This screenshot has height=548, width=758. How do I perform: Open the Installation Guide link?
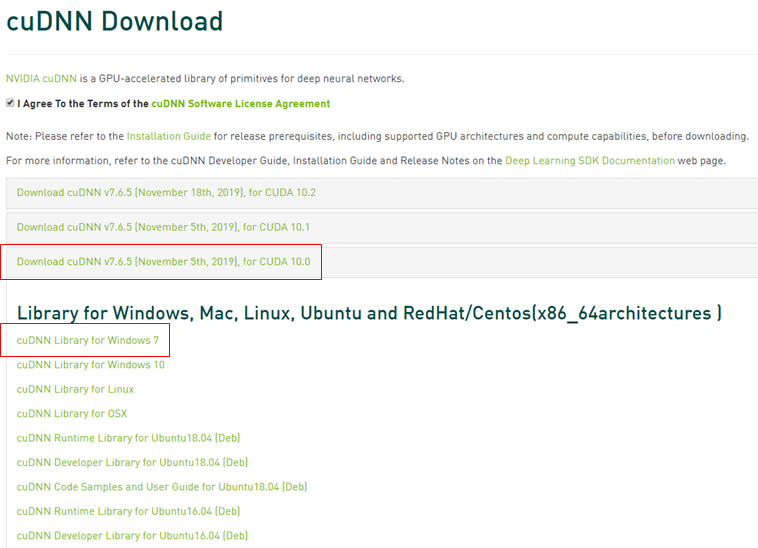tap(169, 136)
